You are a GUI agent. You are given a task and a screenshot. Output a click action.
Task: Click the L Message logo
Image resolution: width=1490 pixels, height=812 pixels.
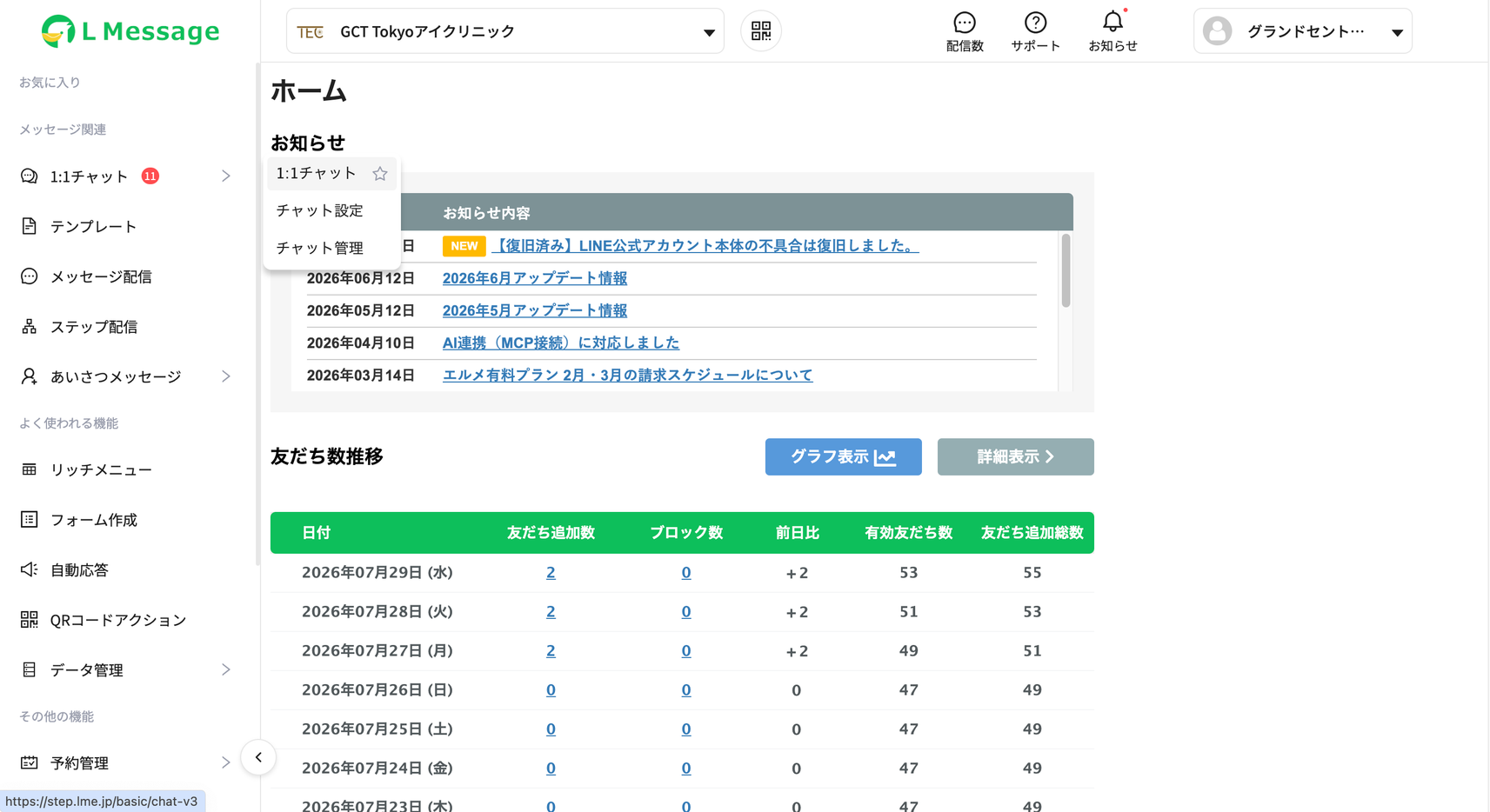[x=130, y=31]
